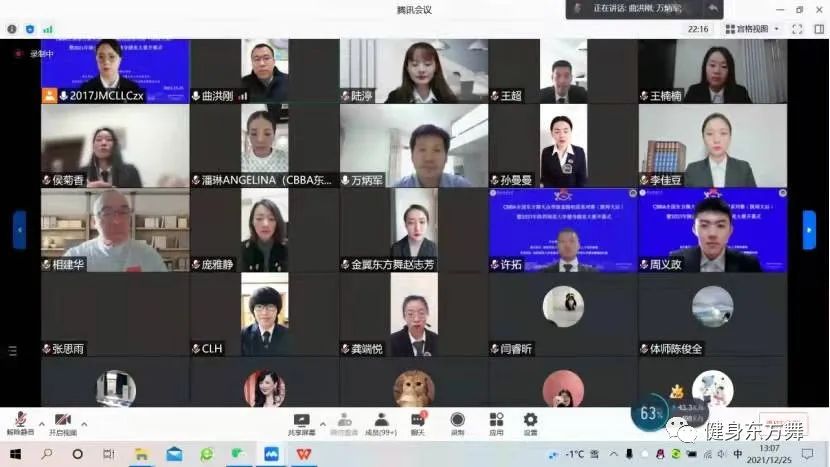The image size is (830, 467).
Task: Turn on the camera video
Action: pos(63,424)
